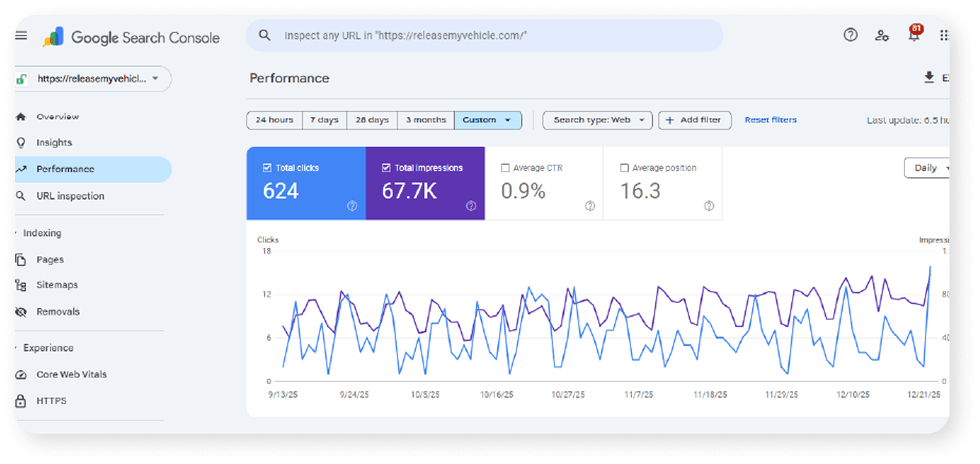Click the Average position help icon

pos(709,206)
